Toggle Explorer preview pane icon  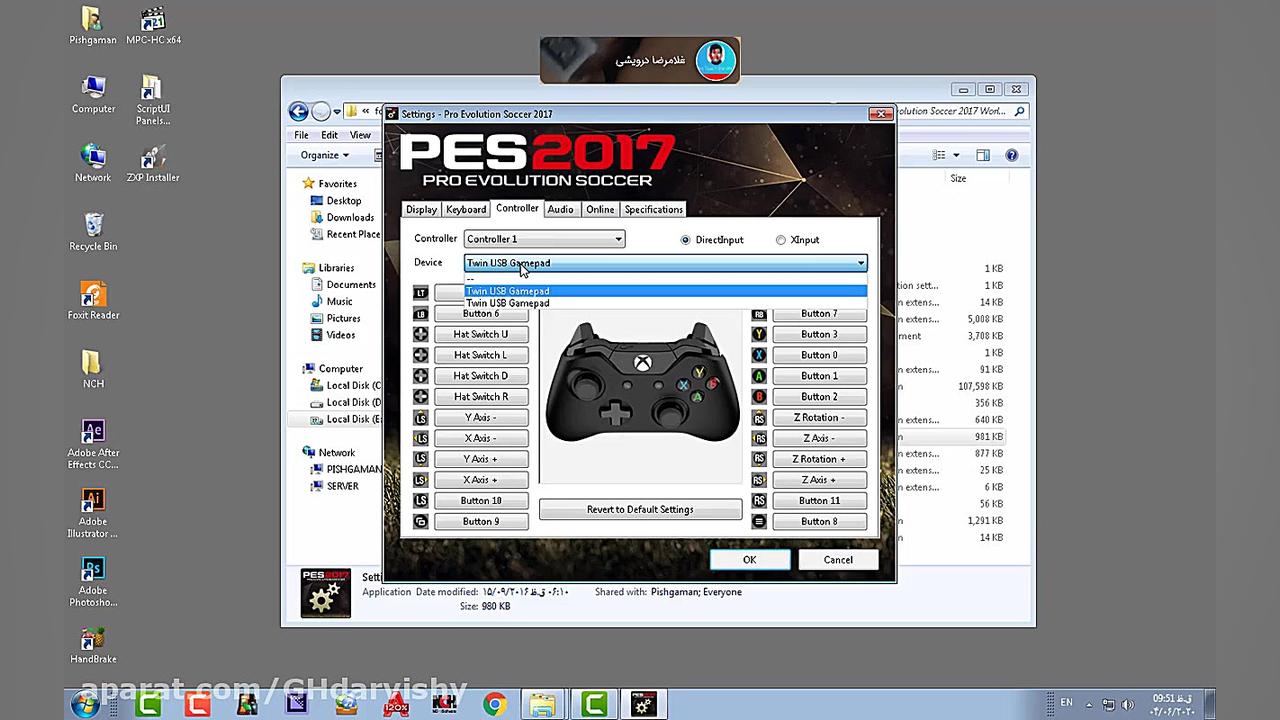983,155
